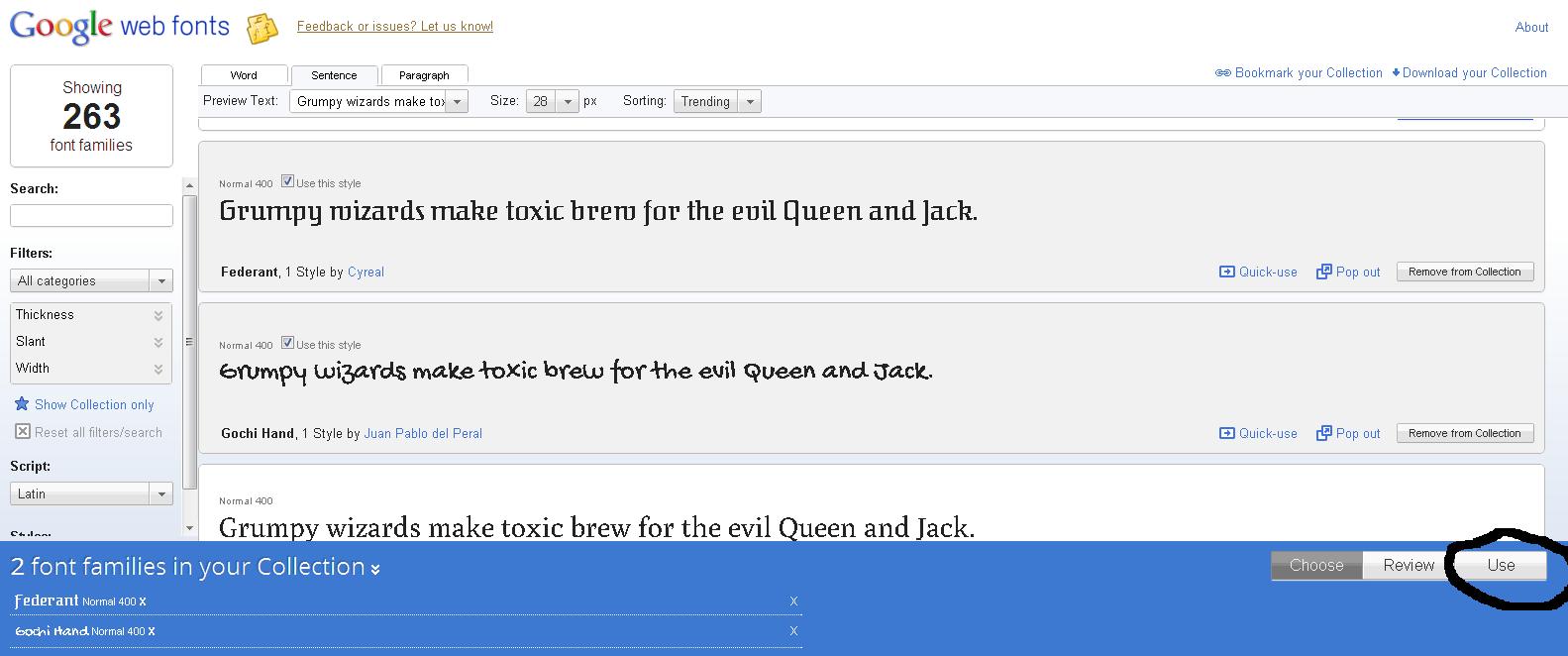Viewport: 1568px width, 656px height.
Task: Open the About link
Action: 1531,28
